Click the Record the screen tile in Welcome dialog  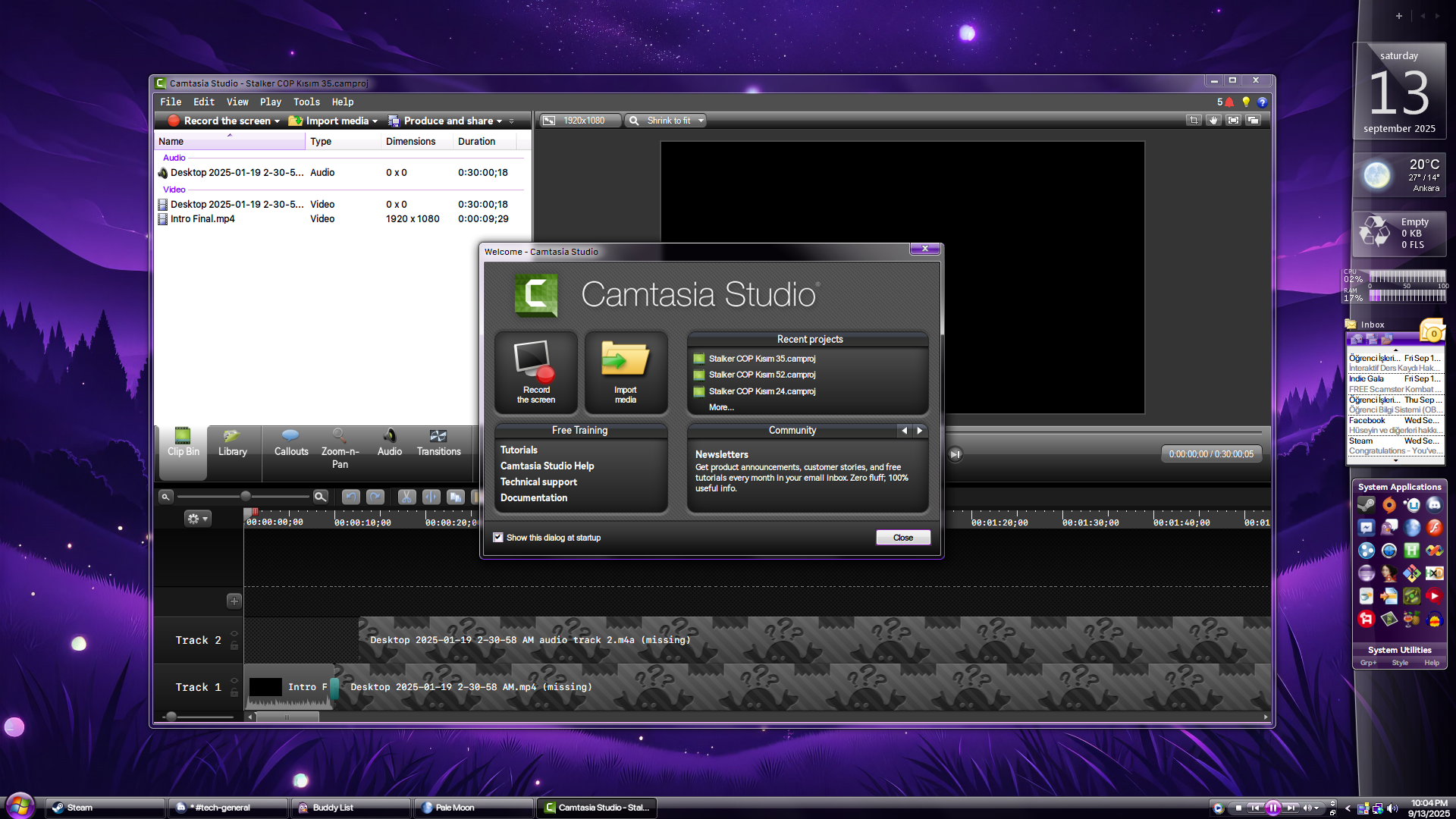536,372
